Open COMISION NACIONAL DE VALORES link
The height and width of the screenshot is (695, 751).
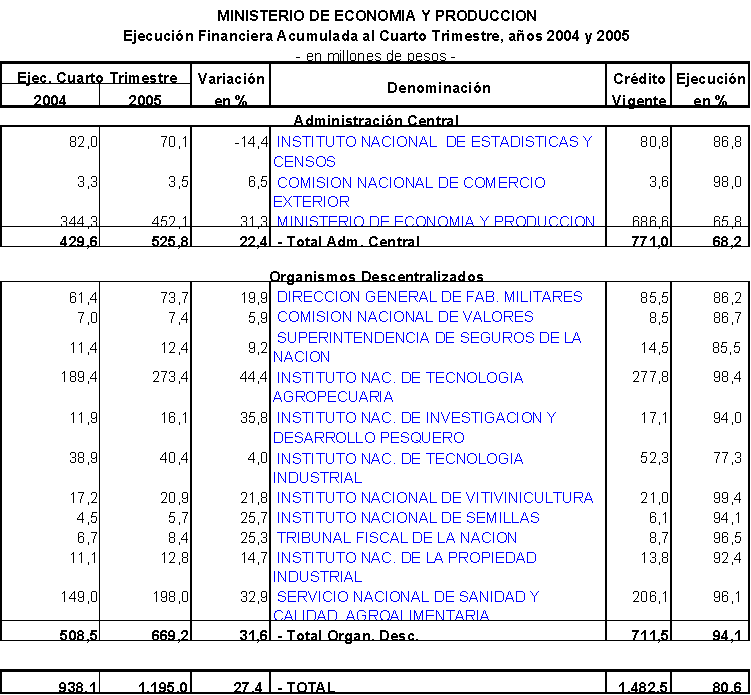click(405, 317)
